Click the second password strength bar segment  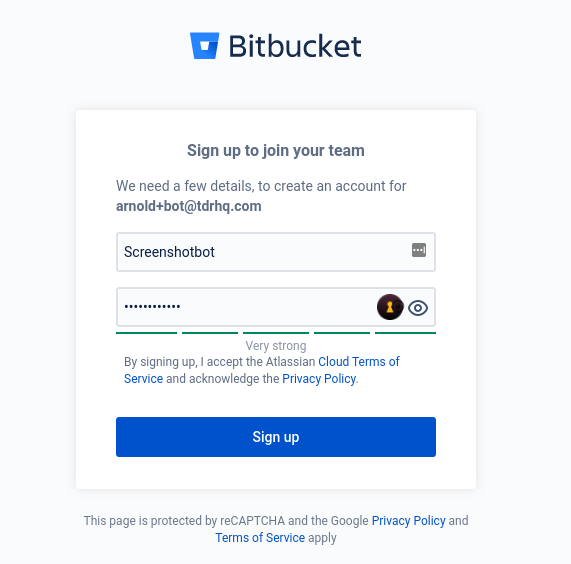[210, 333]
